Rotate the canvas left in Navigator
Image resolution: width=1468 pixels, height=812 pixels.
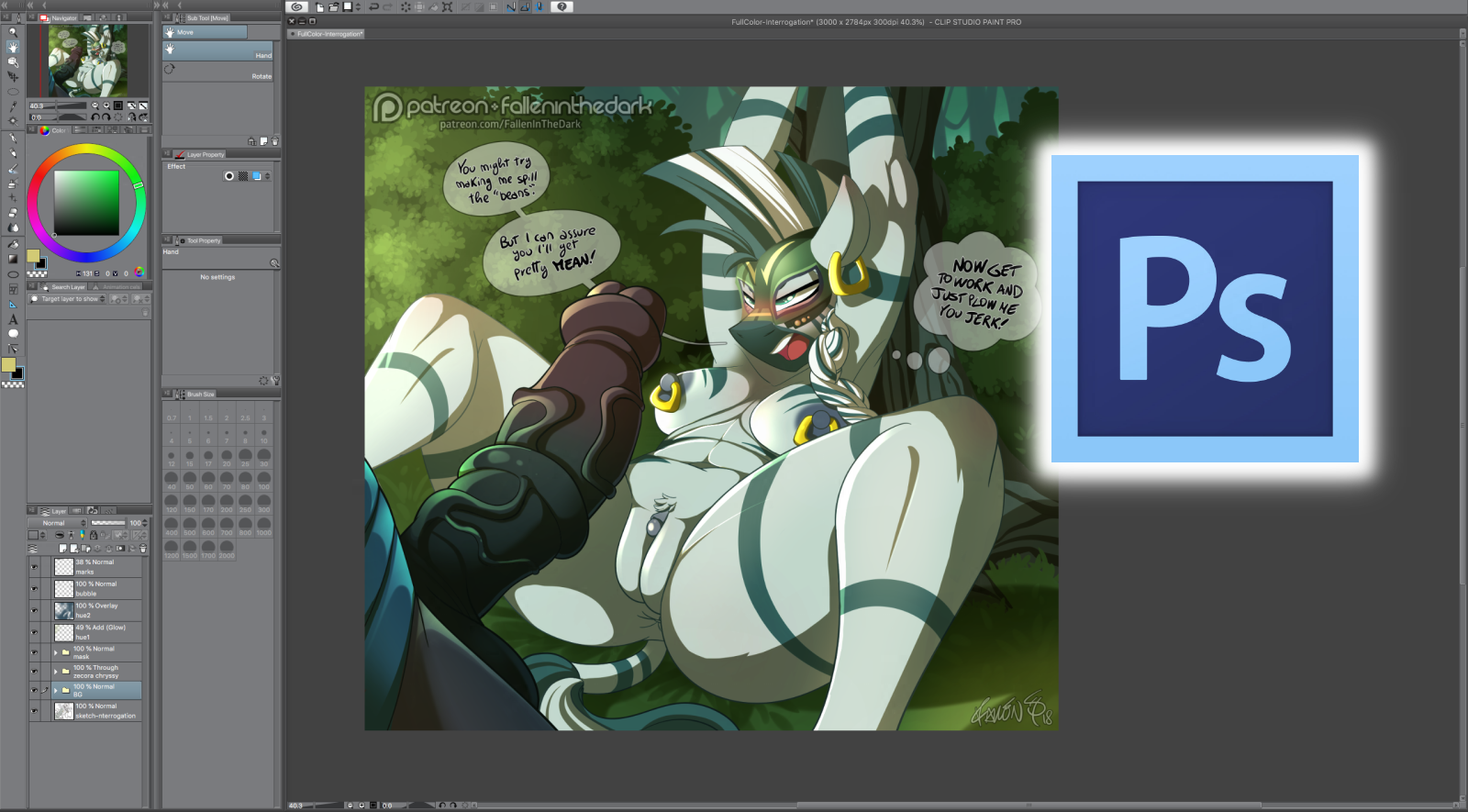[95, 117]
